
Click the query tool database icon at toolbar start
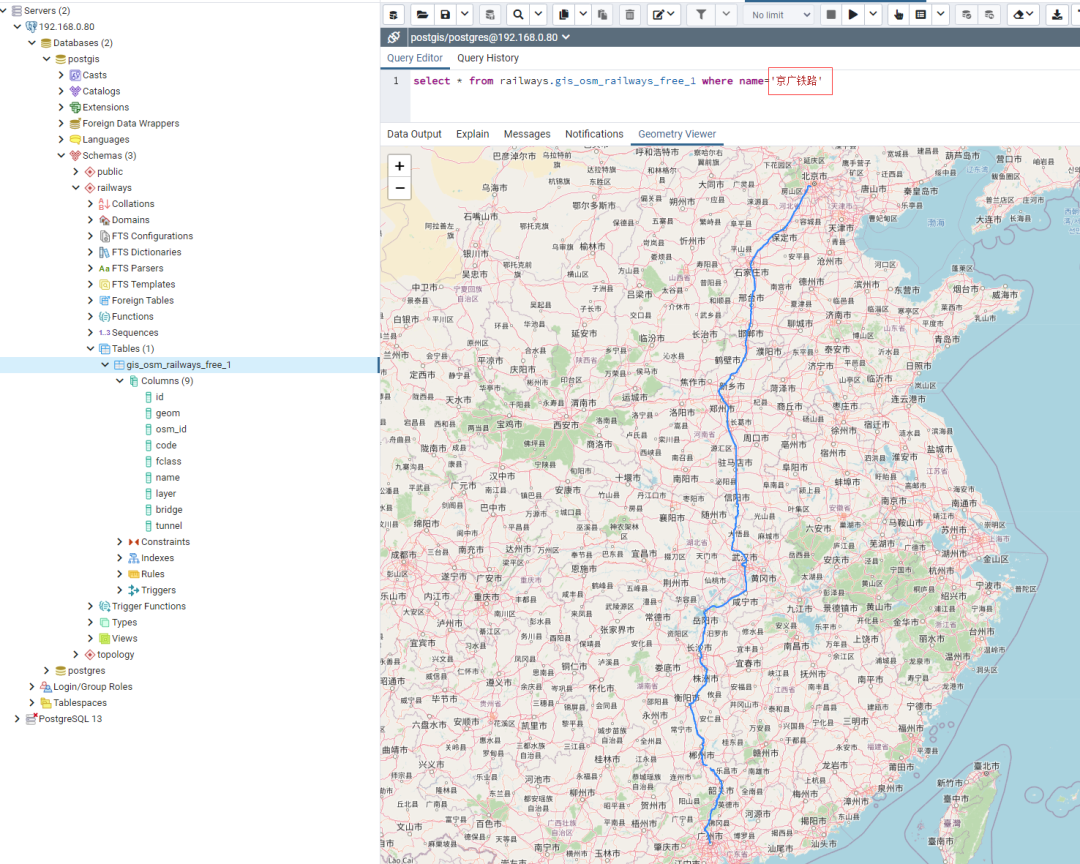click(x=393, y=14)
